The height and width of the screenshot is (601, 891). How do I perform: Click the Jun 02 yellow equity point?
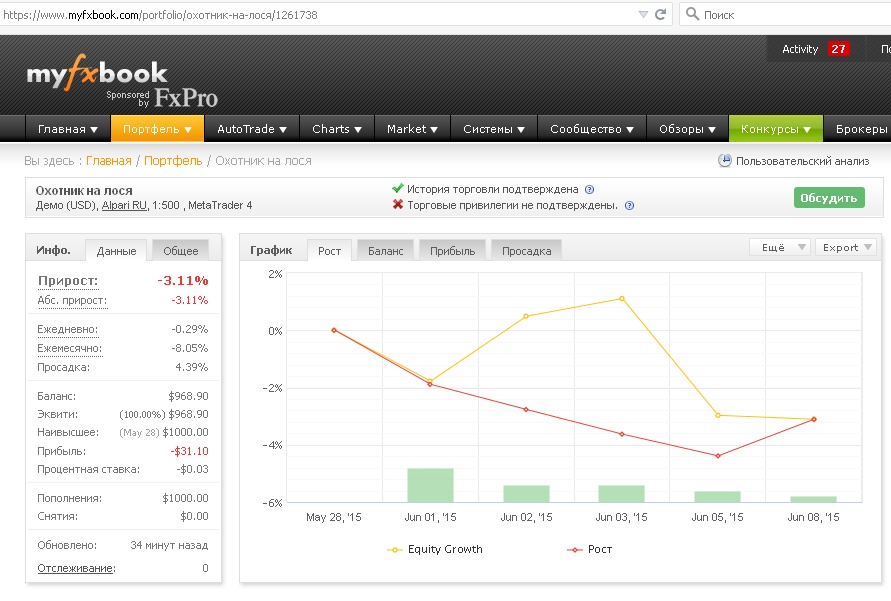526,316
